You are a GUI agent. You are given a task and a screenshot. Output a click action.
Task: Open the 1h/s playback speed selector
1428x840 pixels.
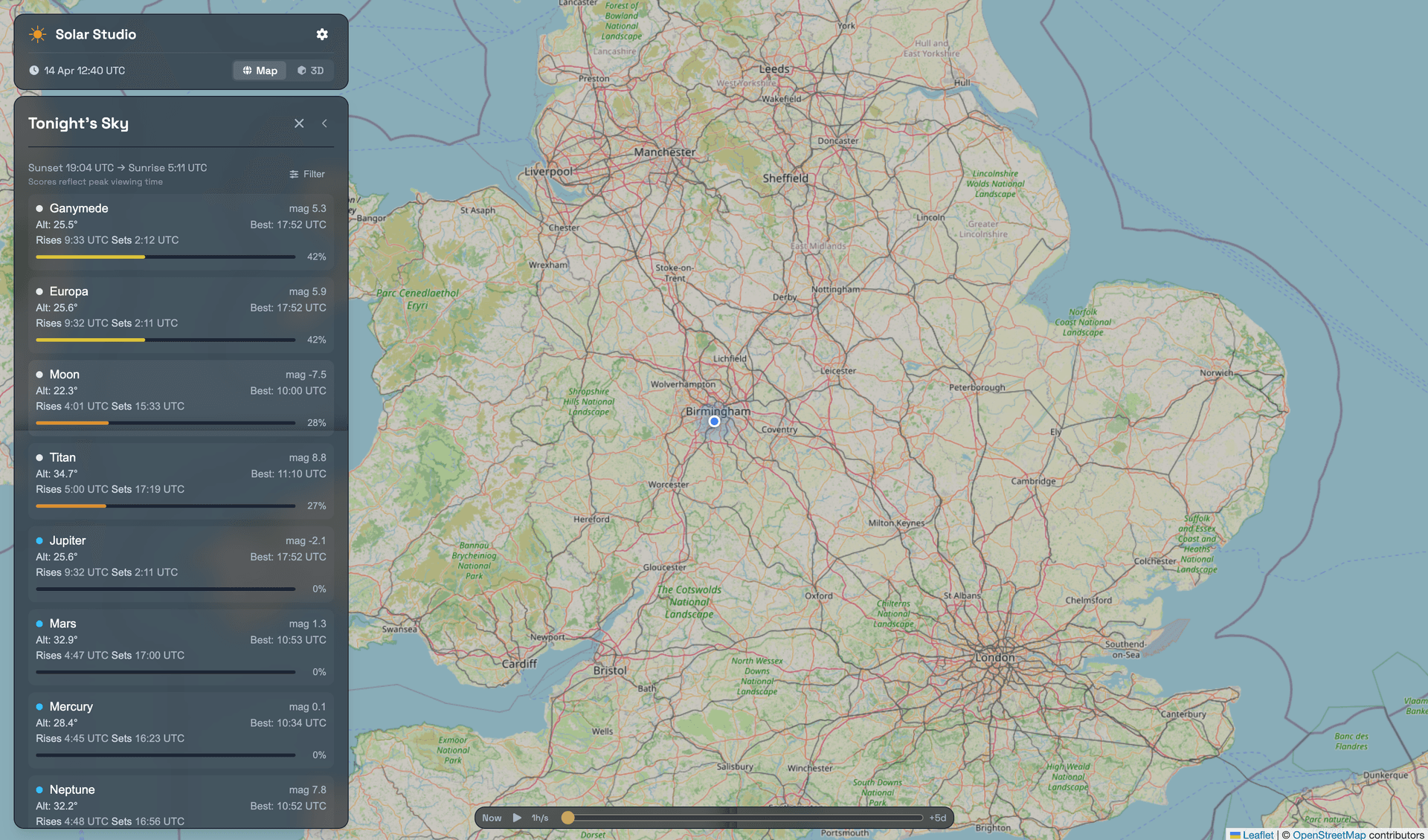[539, 817]
